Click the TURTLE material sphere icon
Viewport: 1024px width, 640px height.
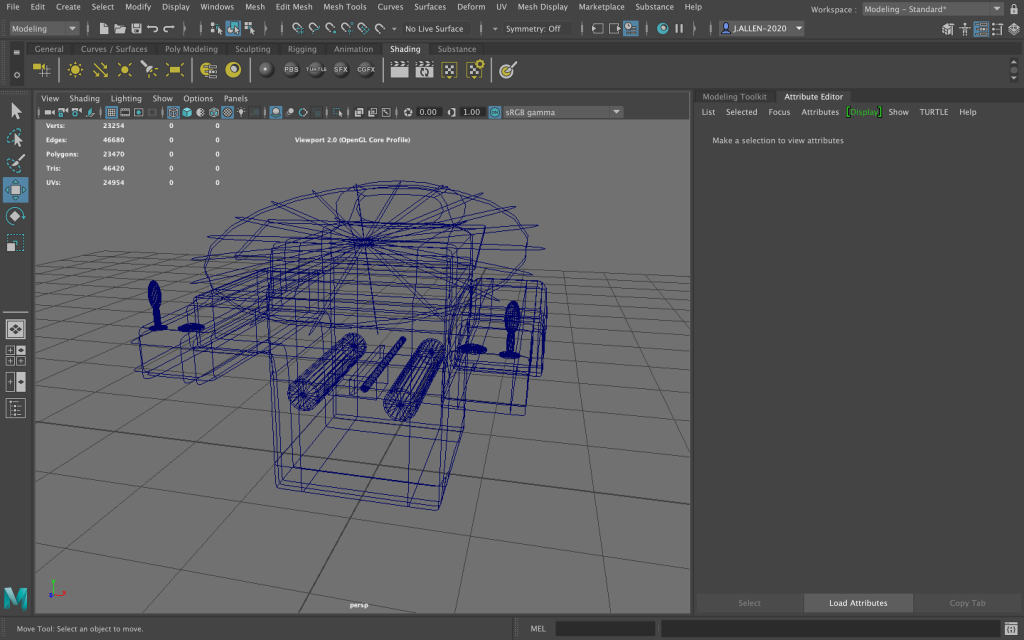(x=316, y=70)
